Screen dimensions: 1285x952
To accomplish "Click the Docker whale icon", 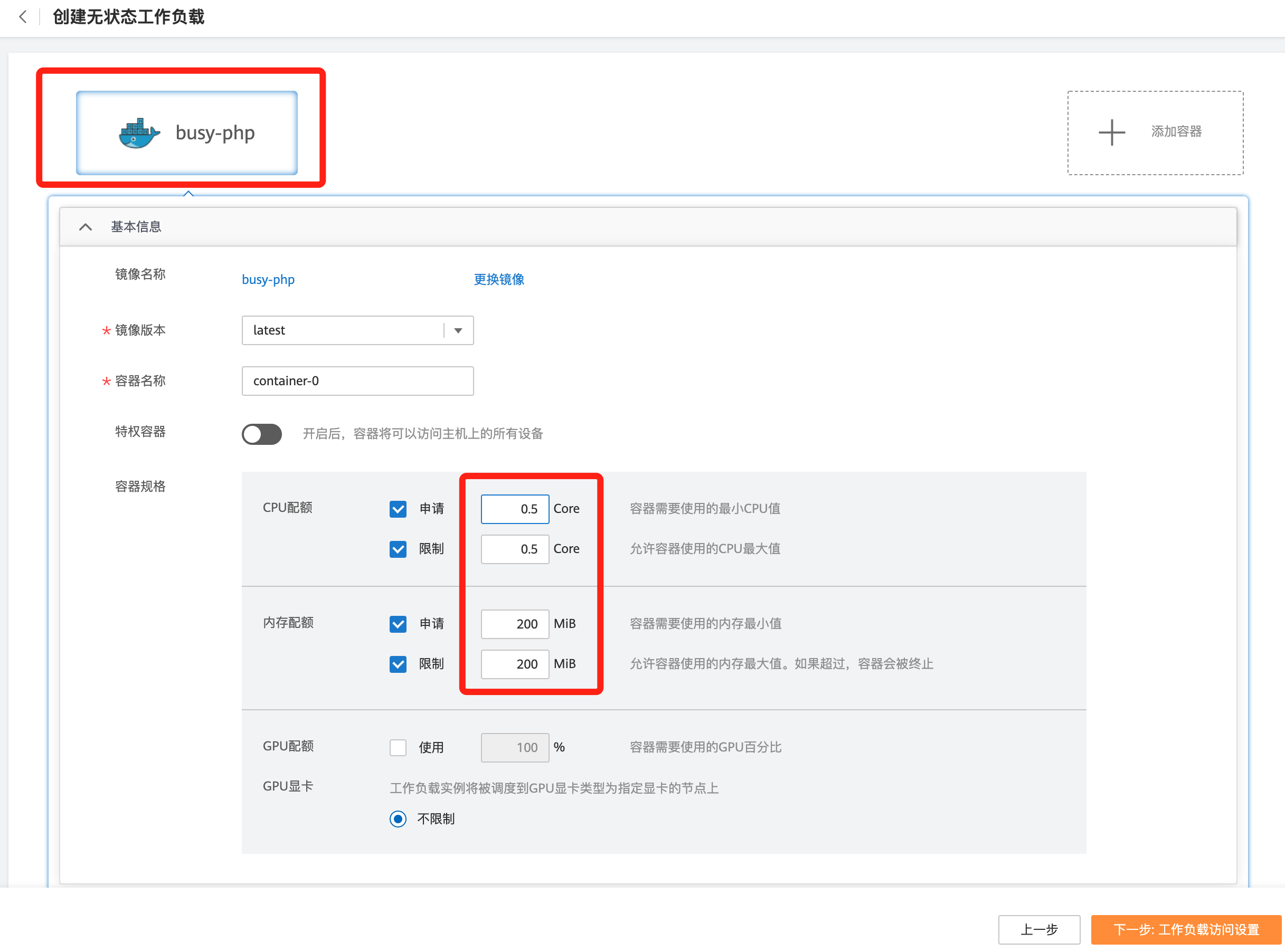I will (139, 133).
